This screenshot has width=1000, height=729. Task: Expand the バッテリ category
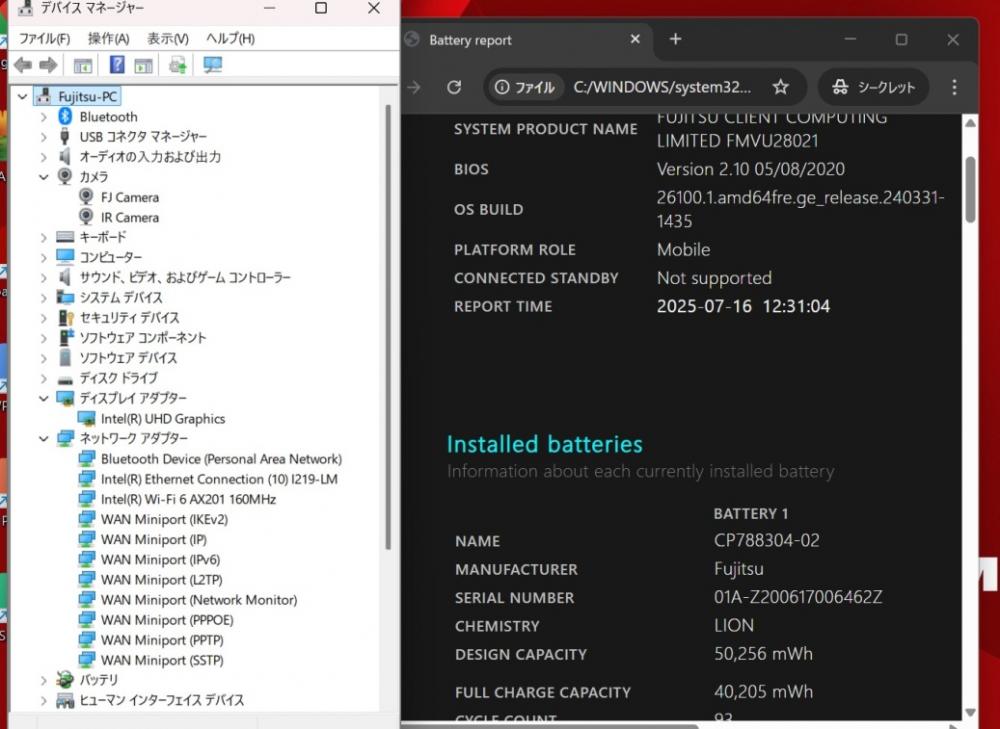tap(43, 680)
